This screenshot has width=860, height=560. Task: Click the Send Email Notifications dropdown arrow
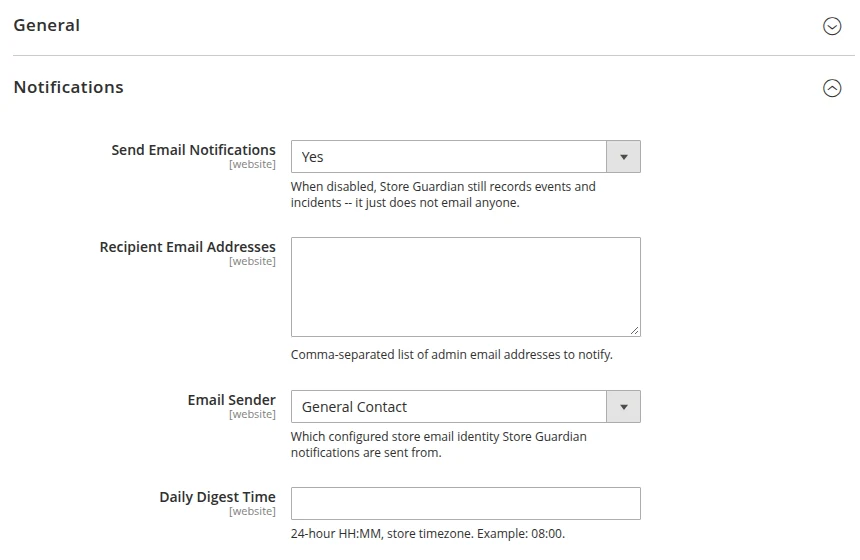[624, 157]
